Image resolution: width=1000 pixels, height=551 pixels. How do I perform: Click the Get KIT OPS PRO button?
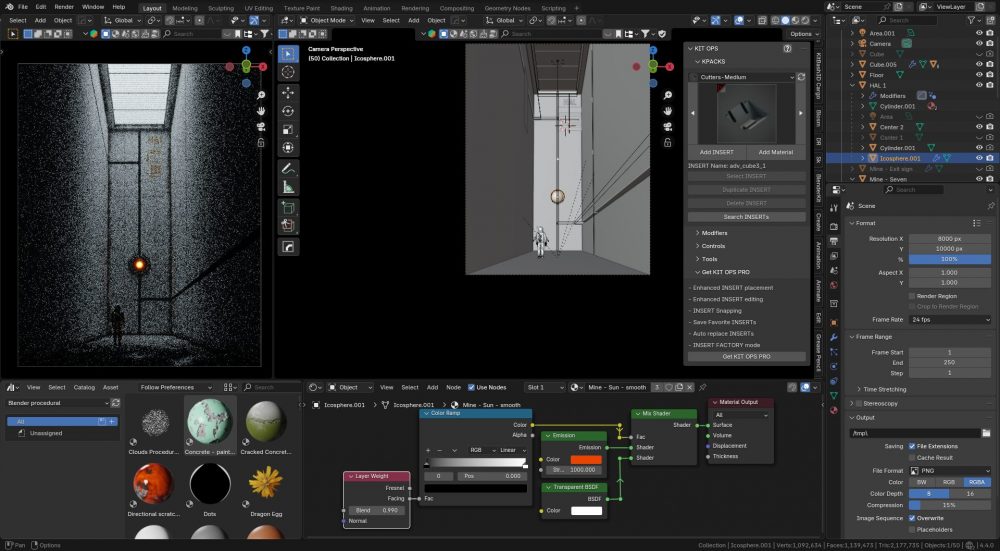pyautogui.click(x=746, y=356)
